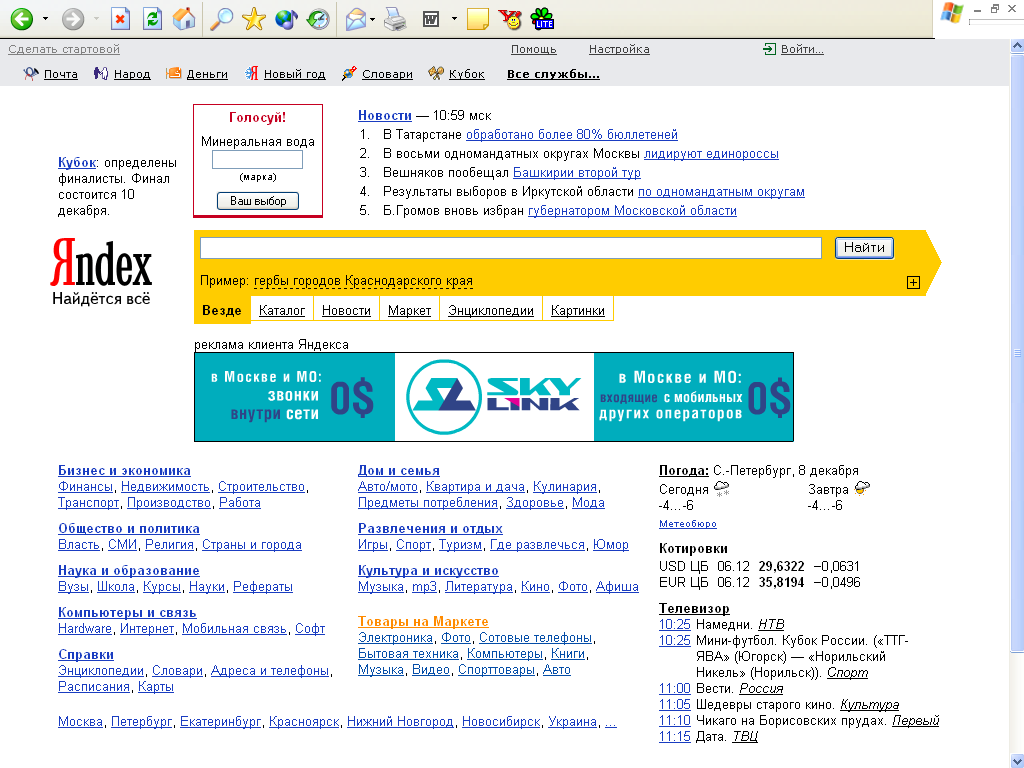
Task: Open the Товары на Маркете heading link
Action: click(x=423, y=621)
